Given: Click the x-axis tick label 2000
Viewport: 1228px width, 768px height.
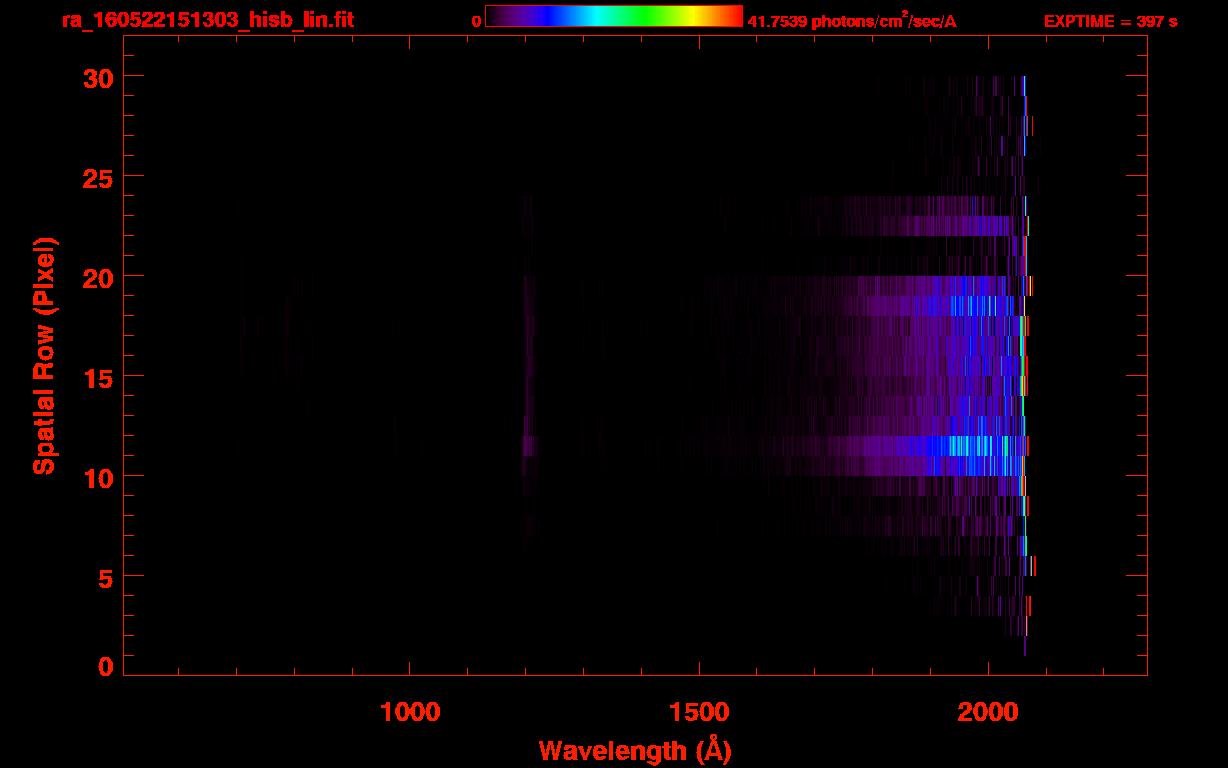Looking at the screenshot, I should click(x=988, y=712).
